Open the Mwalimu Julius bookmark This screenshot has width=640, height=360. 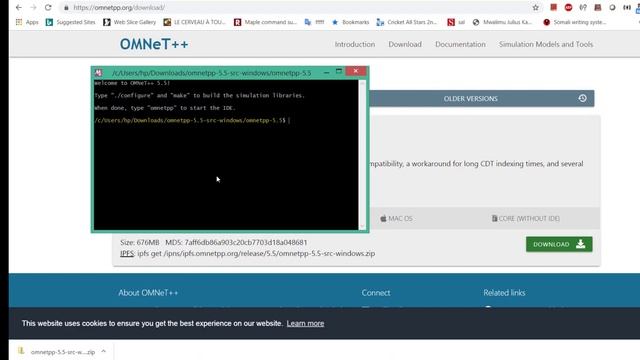pos(502,22)
